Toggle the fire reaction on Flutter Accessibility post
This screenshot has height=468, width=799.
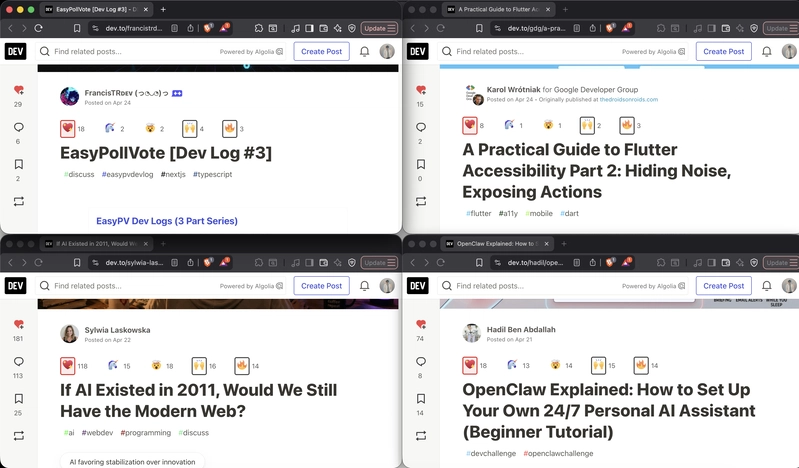click(x=627, y=125)
